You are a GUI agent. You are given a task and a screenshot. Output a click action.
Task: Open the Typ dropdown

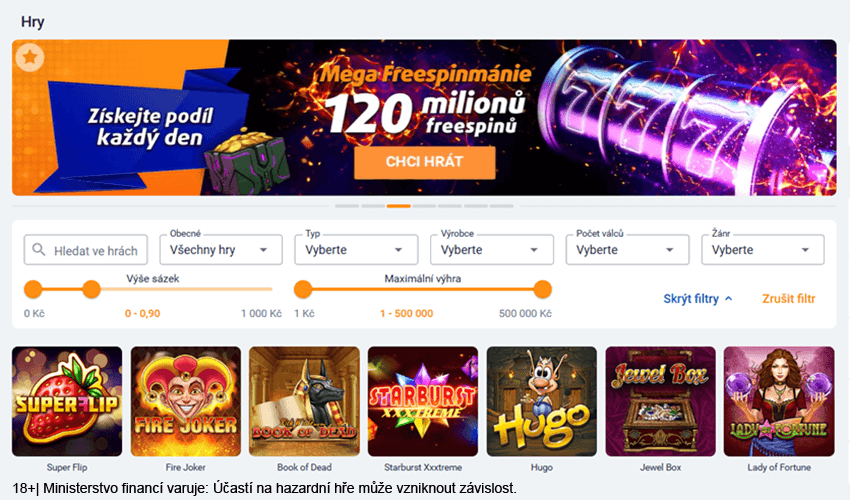click(356, 250)
